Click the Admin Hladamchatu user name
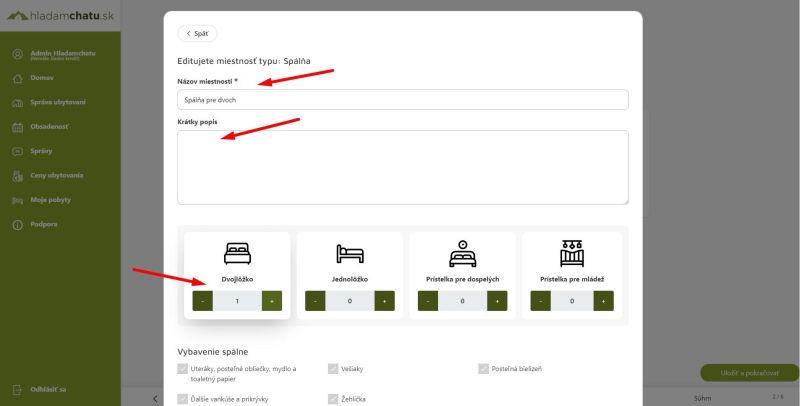The height and width of the screenshot is (406, 800). 63,53
